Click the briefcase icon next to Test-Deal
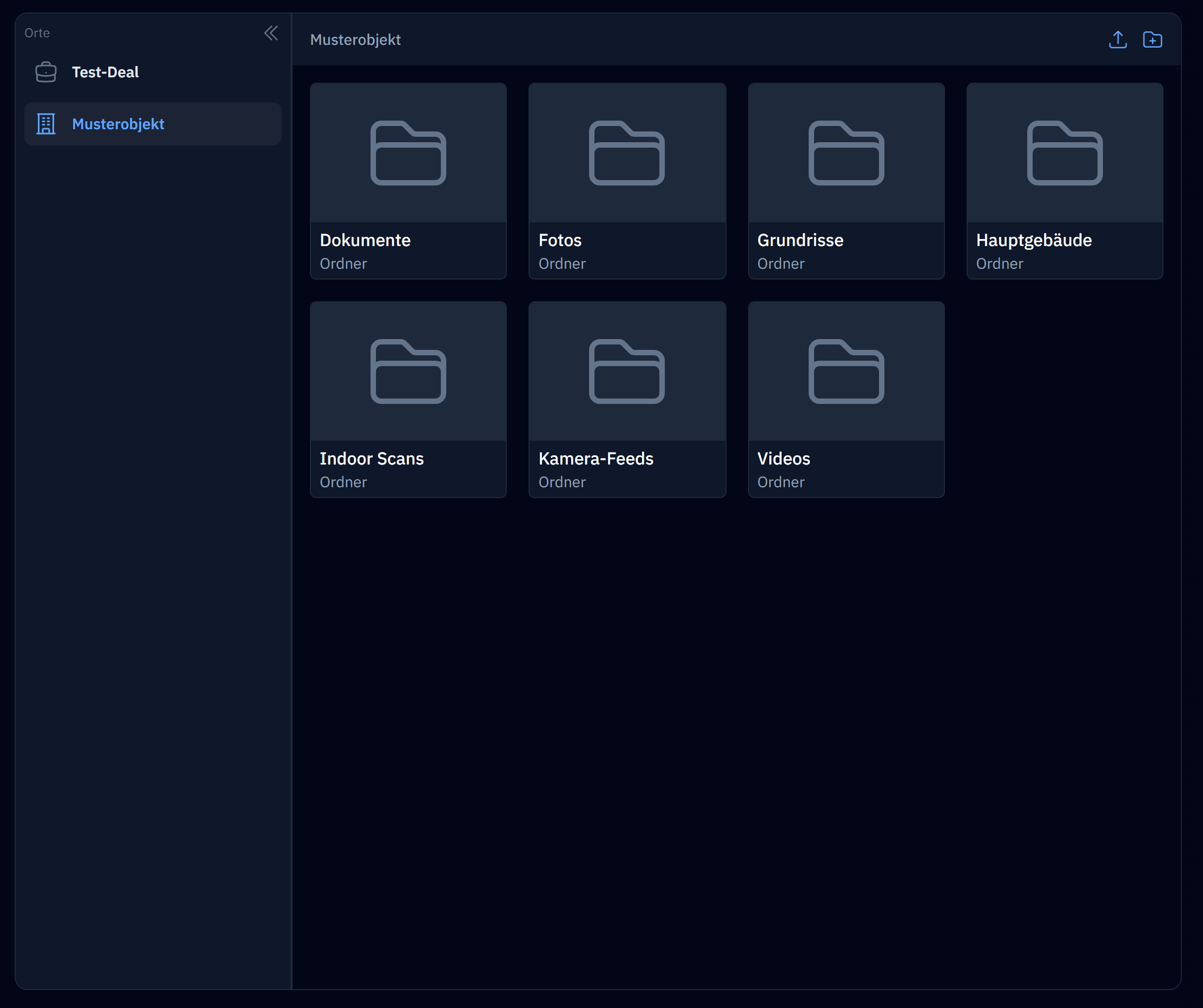1203x1008 pixels. tap(46, 72)
